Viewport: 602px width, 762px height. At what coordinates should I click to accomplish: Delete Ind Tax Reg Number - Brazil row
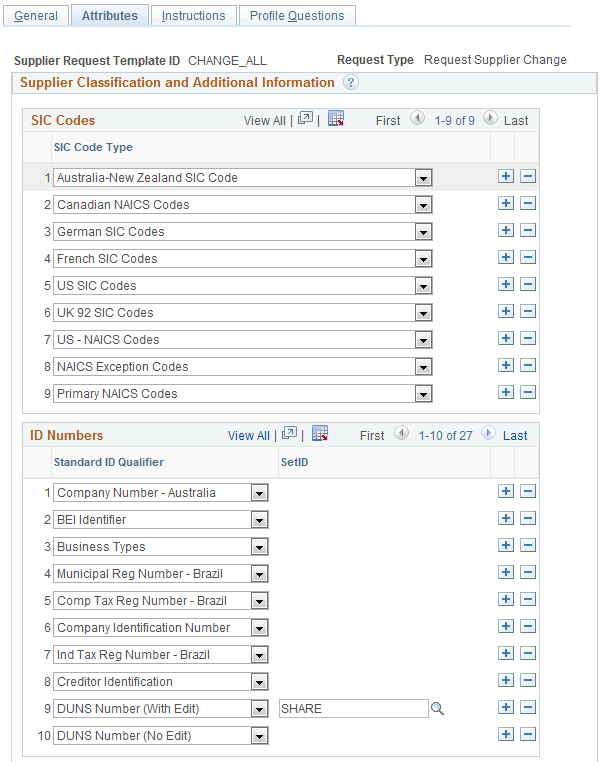tap(528, 653)
